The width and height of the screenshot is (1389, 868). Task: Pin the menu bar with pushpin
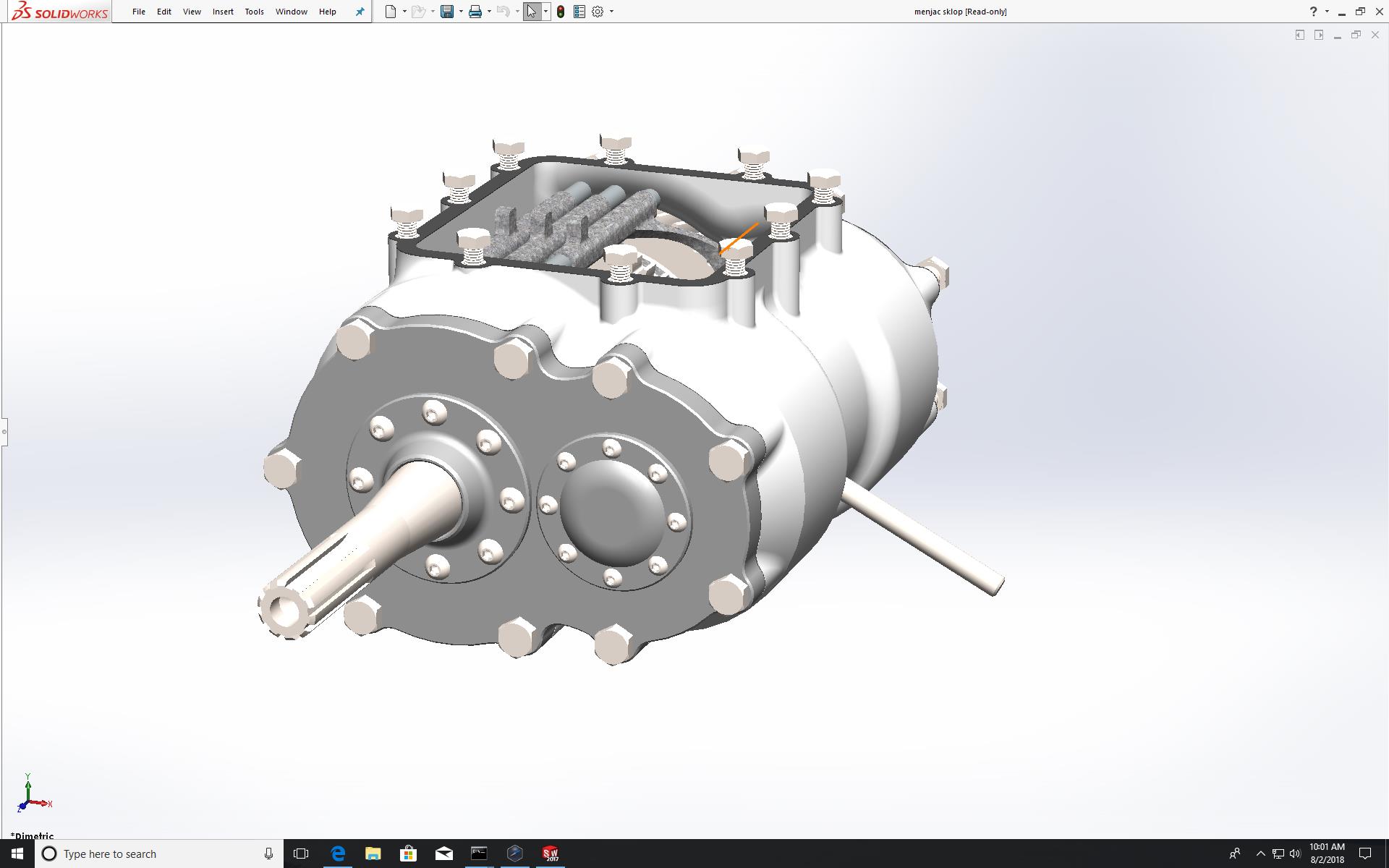(360, 12)
